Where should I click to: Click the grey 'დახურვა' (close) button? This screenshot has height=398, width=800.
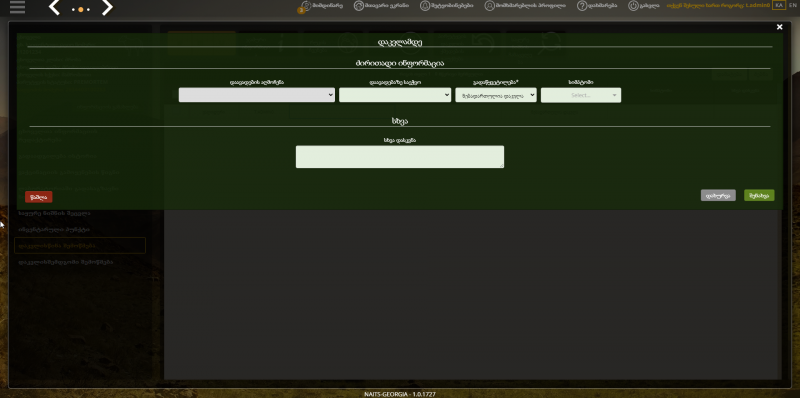point(718,195)
